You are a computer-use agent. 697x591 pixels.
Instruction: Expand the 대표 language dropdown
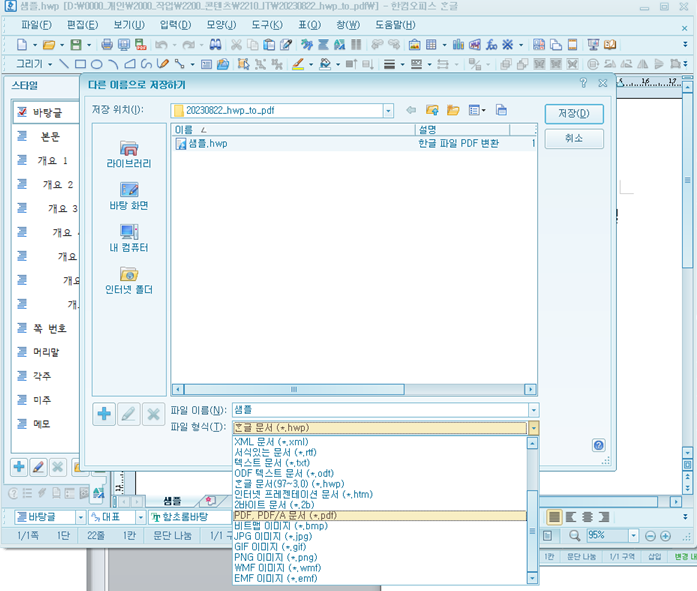[x=140, y=517]
